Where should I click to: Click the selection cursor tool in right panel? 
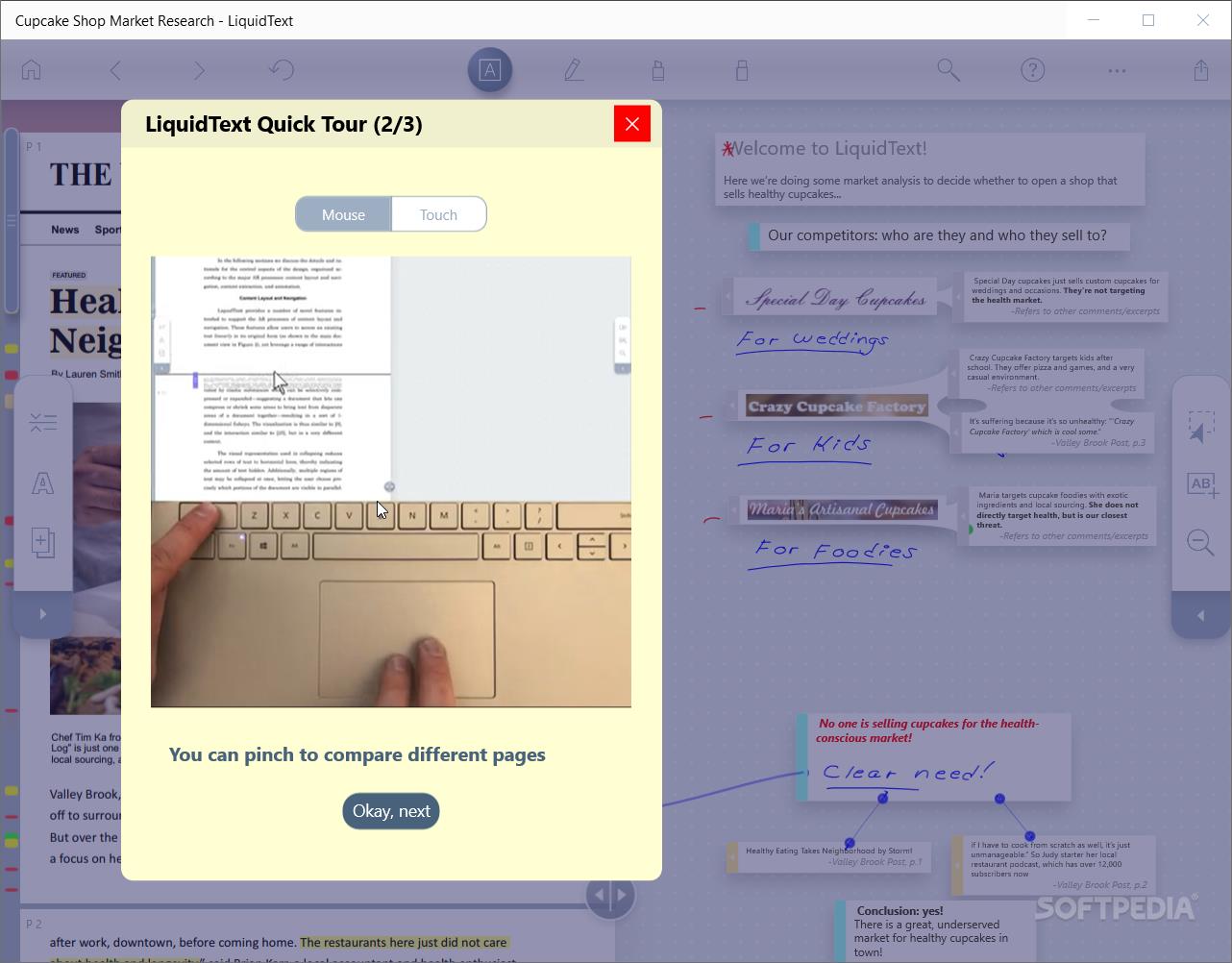point(1201,426)
